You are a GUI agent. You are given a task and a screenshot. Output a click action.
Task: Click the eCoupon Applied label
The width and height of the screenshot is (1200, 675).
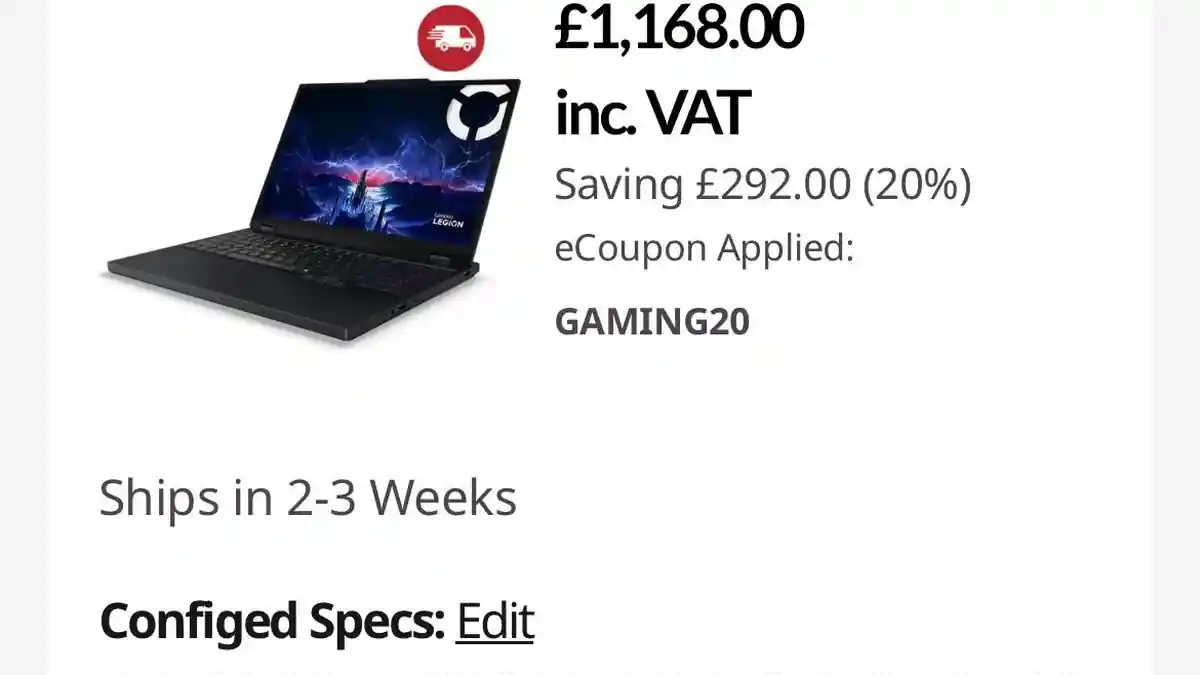tap(704, 249)
